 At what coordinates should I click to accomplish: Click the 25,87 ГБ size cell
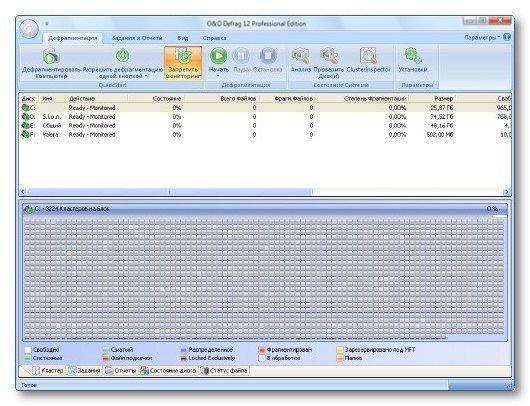tap(442, 108)
